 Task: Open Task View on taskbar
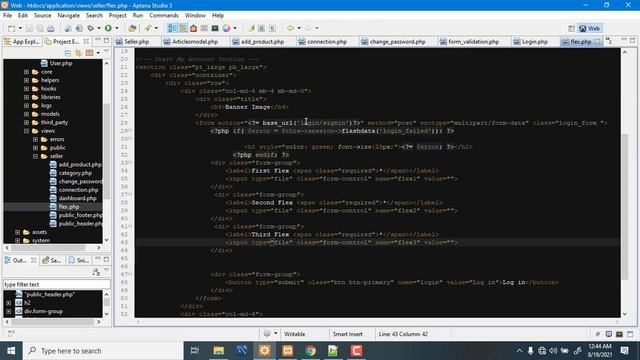coord(195,351)
